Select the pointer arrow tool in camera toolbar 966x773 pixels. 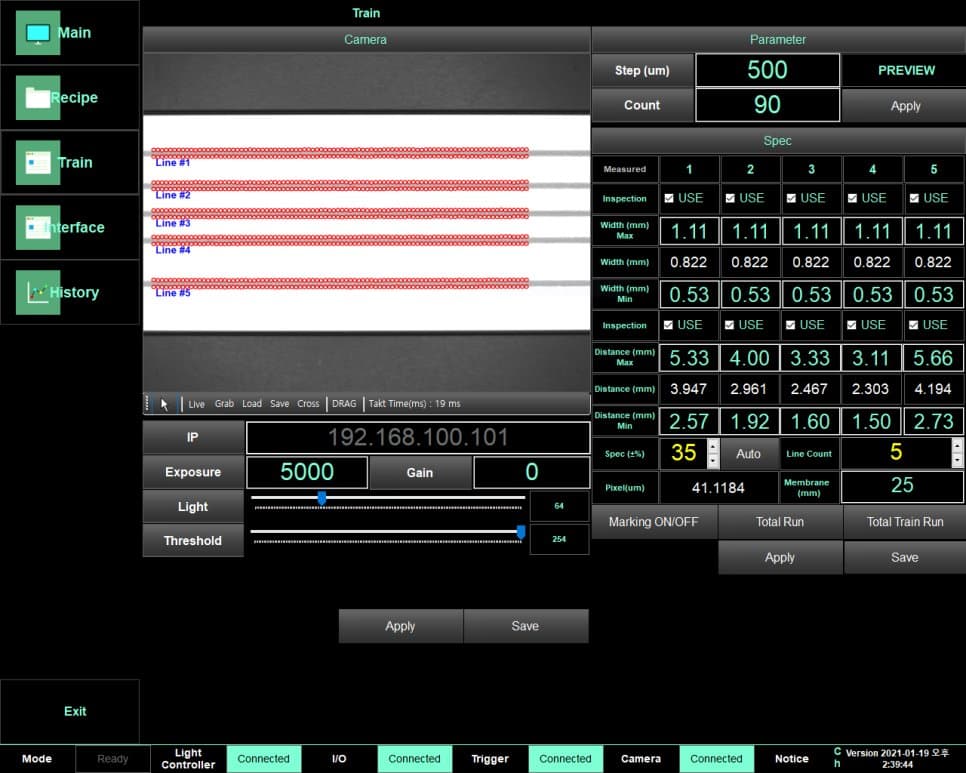(164, 404)
